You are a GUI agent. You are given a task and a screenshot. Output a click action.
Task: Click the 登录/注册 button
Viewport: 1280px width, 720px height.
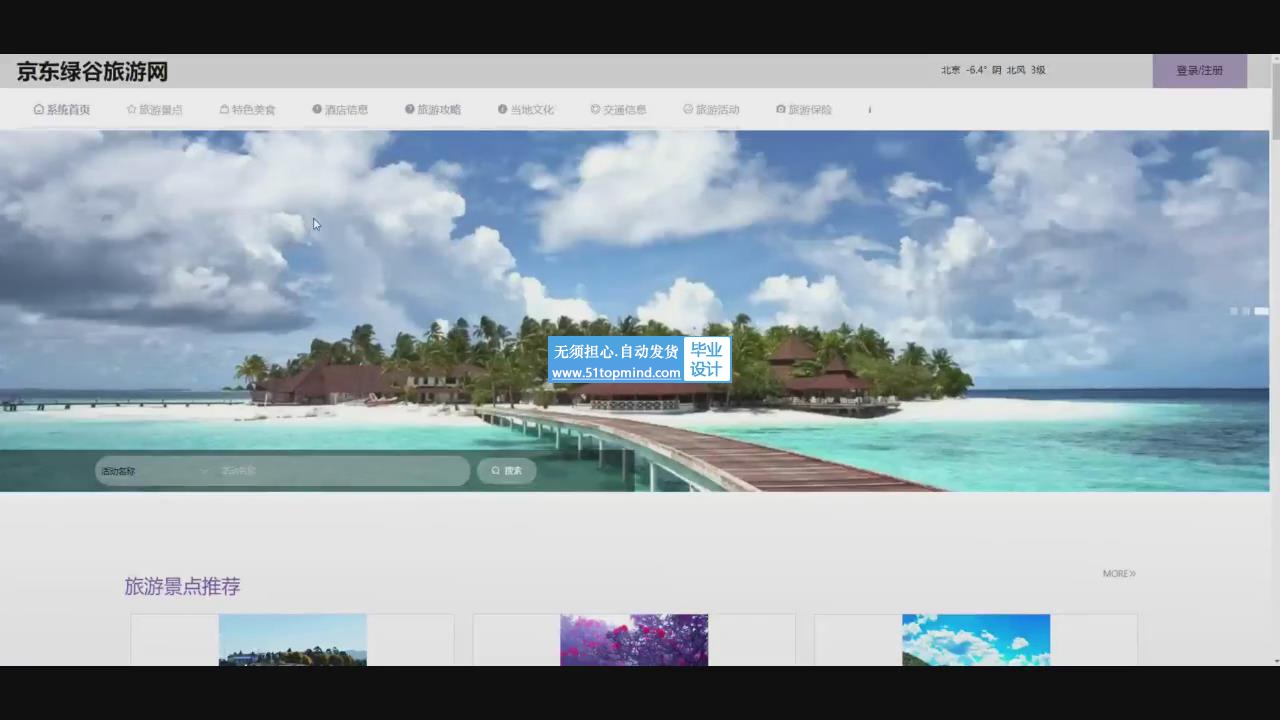click(1199, 71)
